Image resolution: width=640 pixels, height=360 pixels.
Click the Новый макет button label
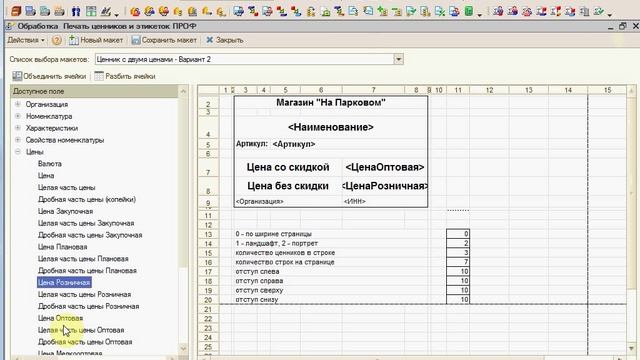[x=102, y=40]
